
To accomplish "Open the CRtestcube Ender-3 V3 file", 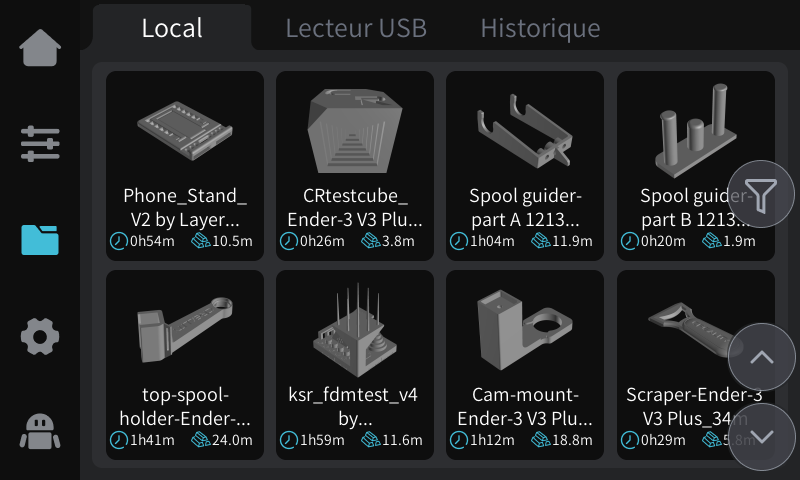I will pos(355,130).
